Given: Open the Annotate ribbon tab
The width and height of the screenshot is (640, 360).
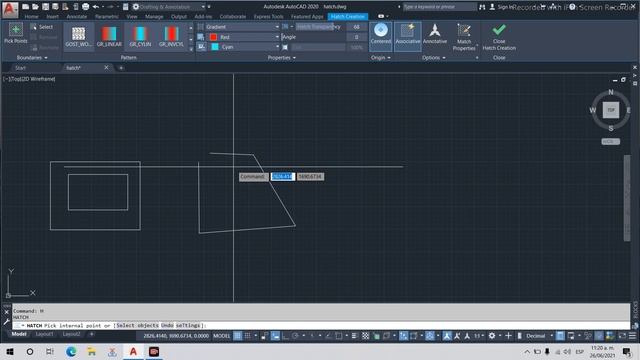Looking at the screenshot, I should click(77, 17).
